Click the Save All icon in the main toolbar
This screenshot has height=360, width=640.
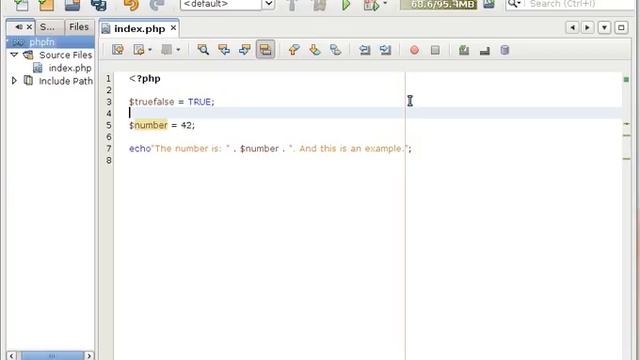tap(98, 5)
